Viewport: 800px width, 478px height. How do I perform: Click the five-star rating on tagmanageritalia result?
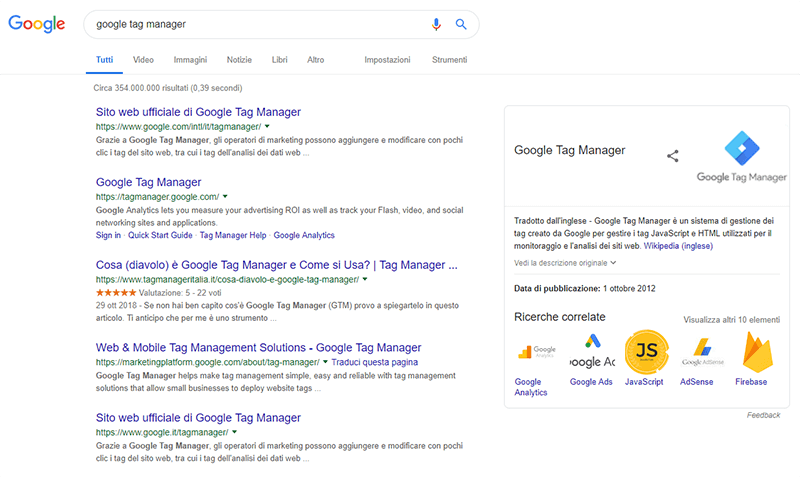point(116,293)
